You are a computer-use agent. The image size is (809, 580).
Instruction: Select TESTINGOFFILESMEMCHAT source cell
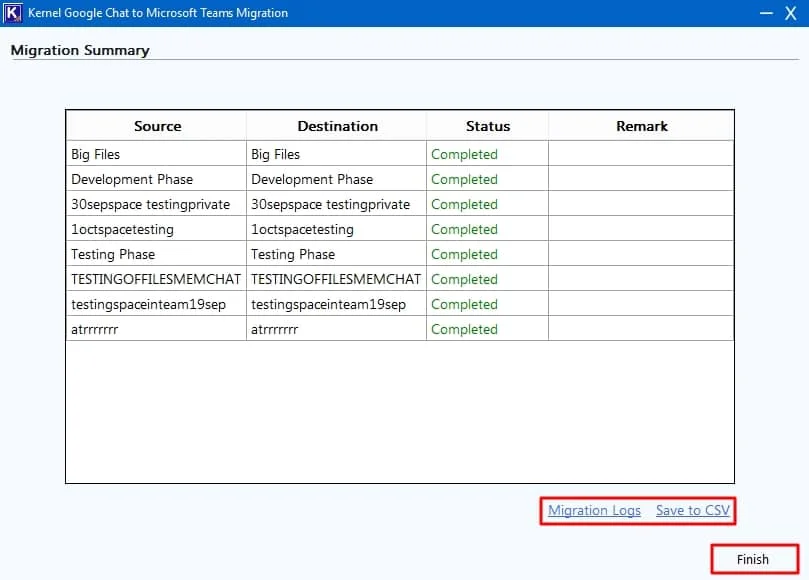click(157, 279)
